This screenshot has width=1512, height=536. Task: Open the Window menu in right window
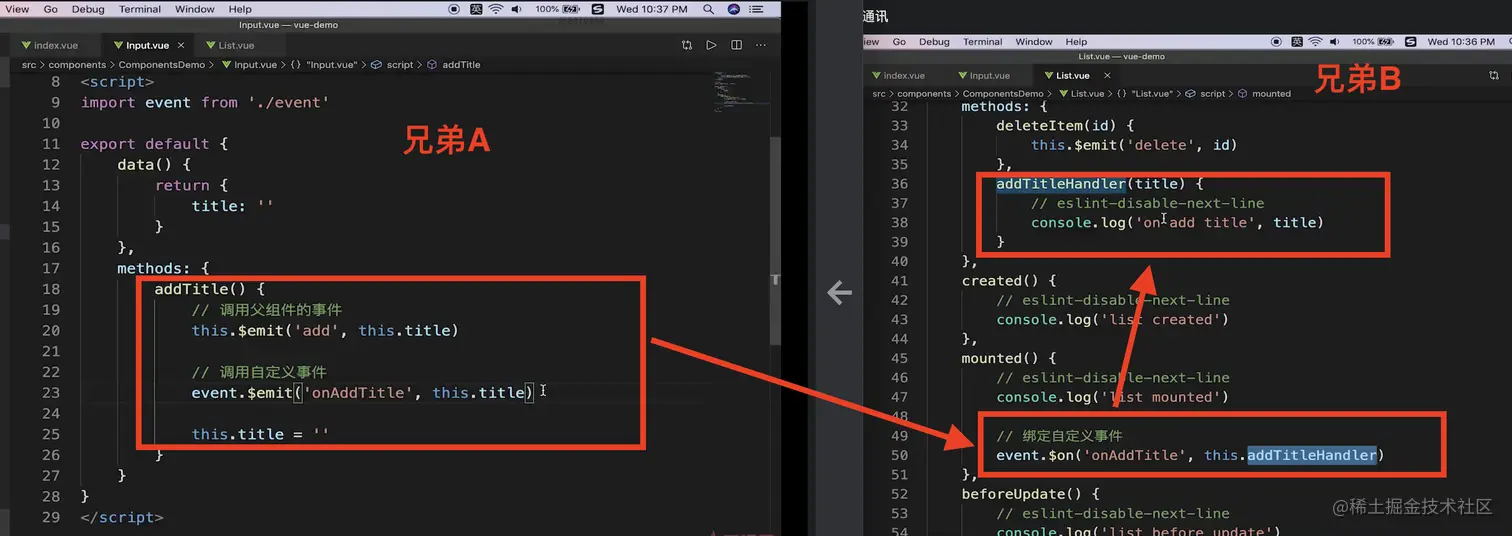point(1034,42)
